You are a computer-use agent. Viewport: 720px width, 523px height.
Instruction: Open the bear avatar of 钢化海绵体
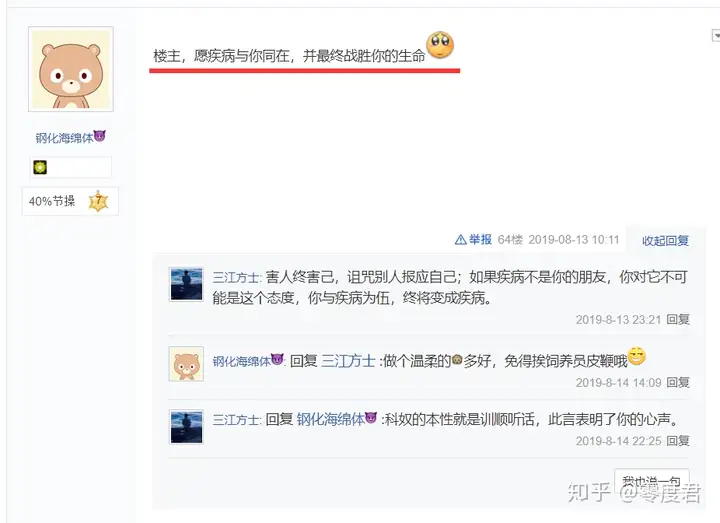pos(71,69)
